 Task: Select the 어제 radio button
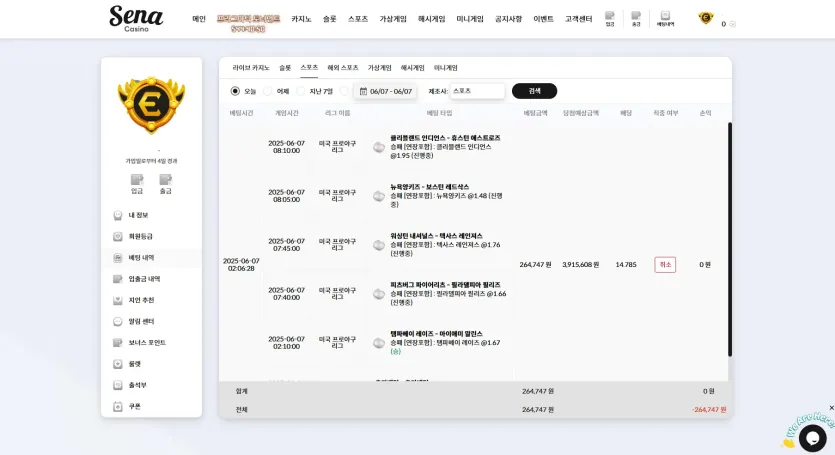[x=267, y=91]
